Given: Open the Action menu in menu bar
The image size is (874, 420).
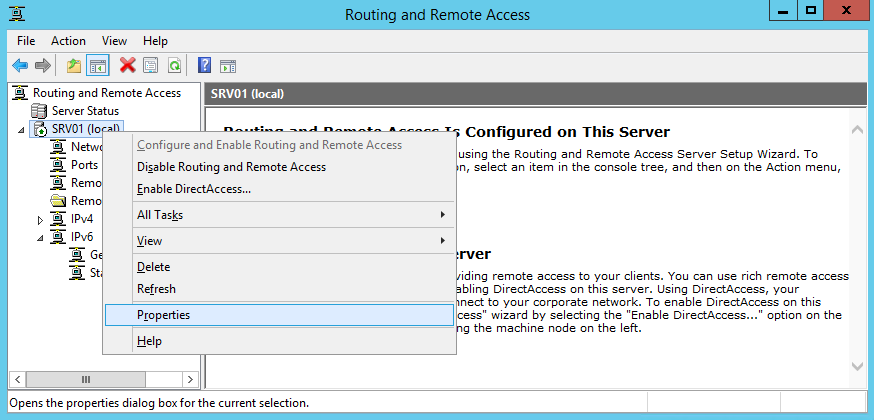Looking at the screenshot, I should click(x=68, y=41).
